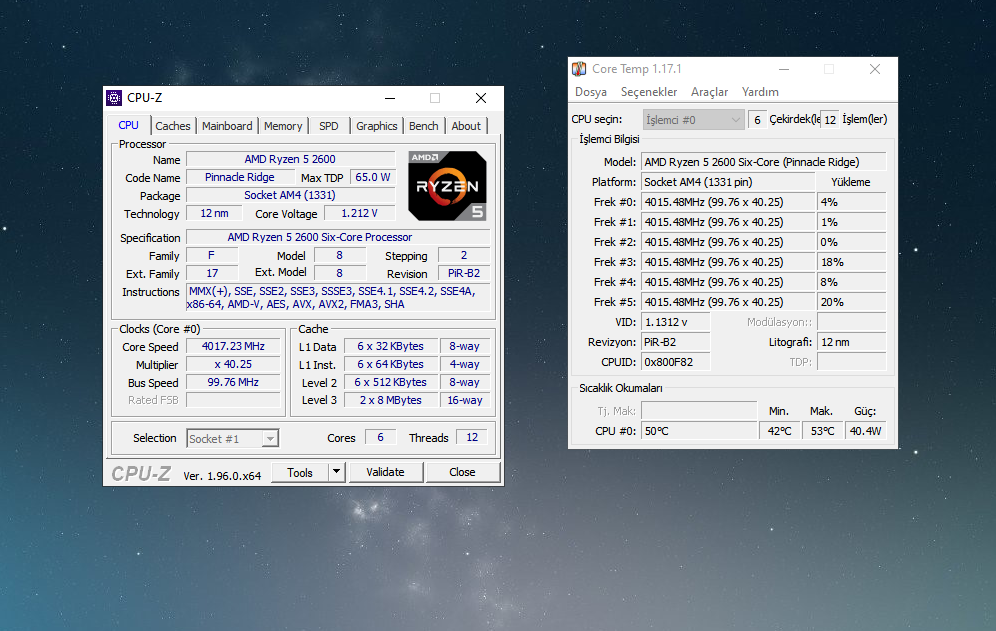This screenshot has height=631, width=996.
Task: Close the Core Temp window with X
Action: (x=875, y=69)
